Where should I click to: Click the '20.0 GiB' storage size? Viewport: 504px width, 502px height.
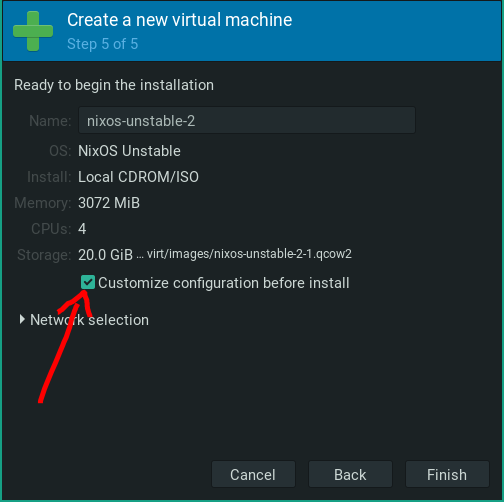(x=105, y=255)
